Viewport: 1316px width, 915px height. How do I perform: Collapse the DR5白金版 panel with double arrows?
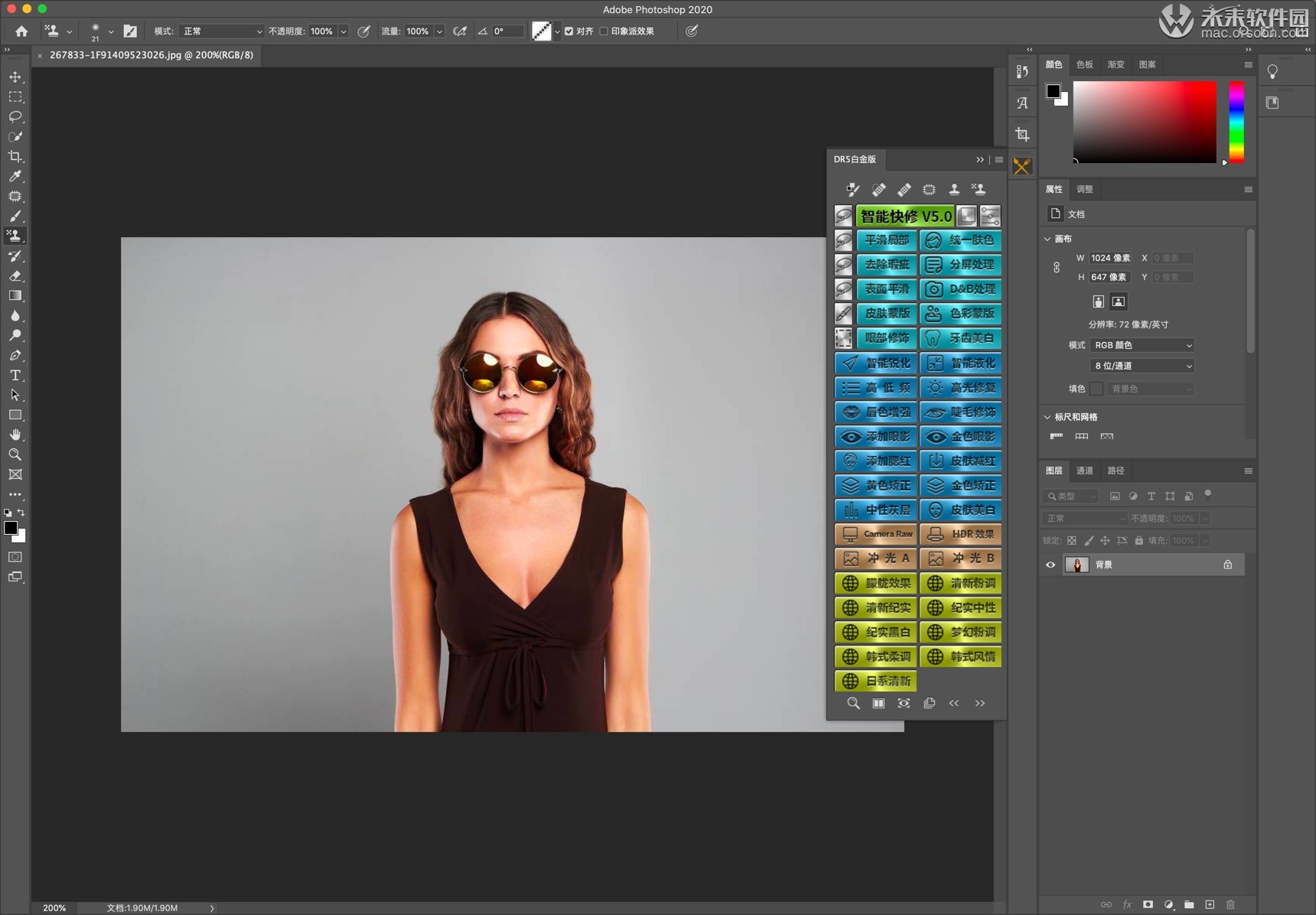(x=980, y=159)
